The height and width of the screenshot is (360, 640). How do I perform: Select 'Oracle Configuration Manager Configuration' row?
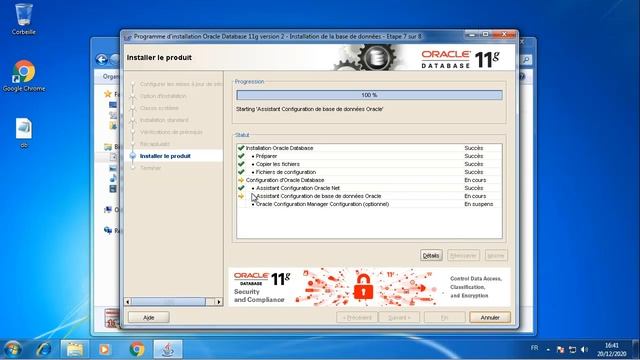pyautogui.click(x=369, y=204)
